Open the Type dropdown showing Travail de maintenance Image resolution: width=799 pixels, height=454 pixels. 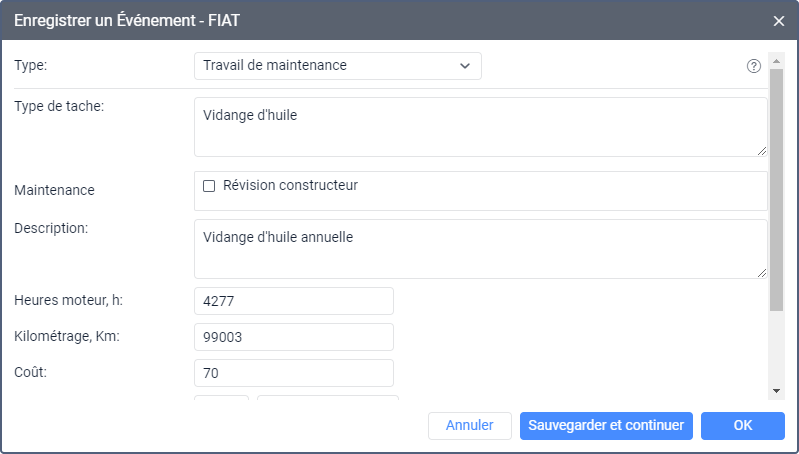click(337, 66)
